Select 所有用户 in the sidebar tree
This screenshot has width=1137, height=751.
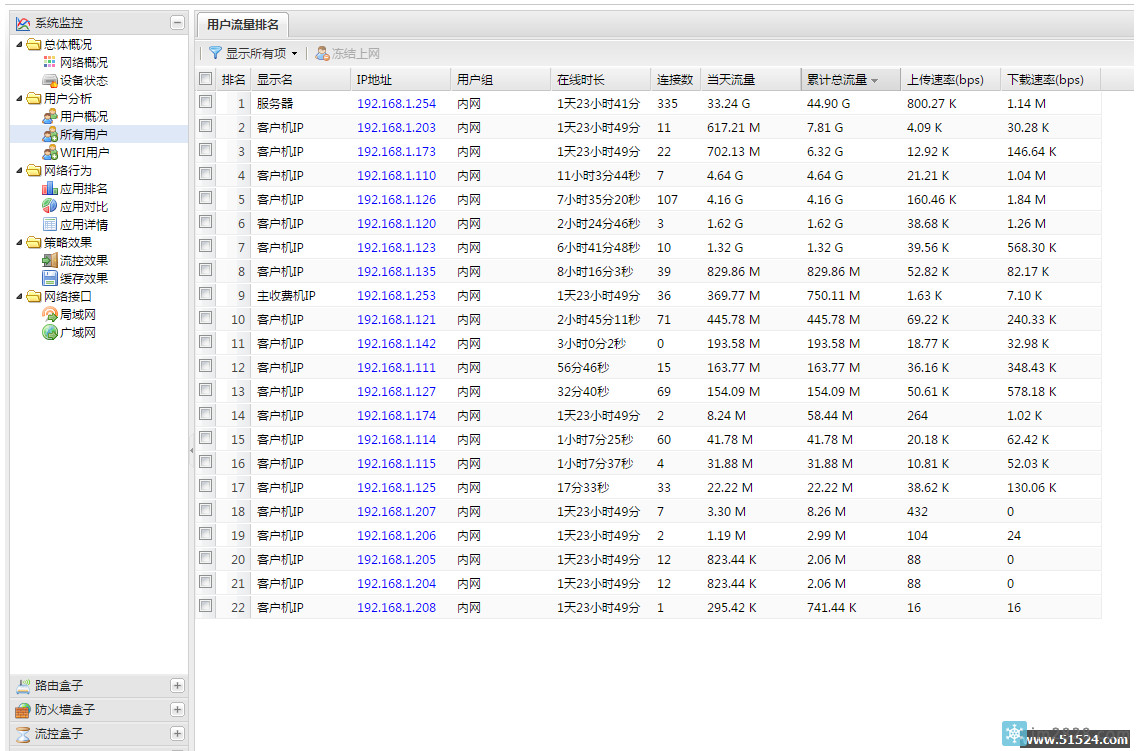[84, 134]
